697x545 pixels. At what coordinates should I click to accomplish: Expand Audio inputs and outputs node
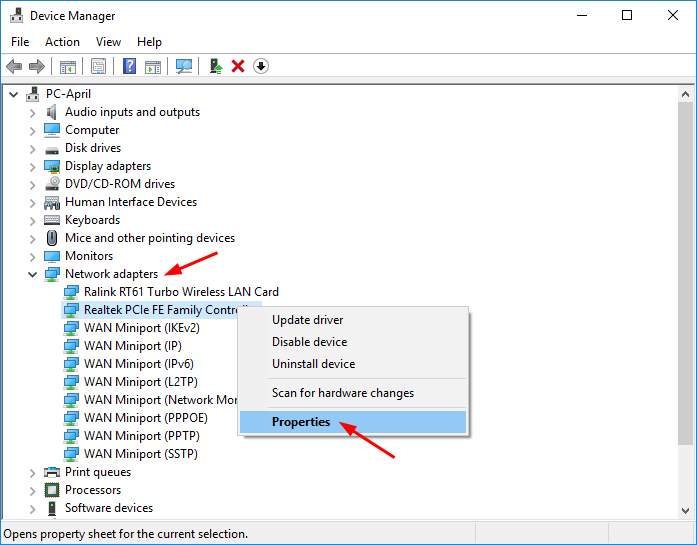pos(32,112)
